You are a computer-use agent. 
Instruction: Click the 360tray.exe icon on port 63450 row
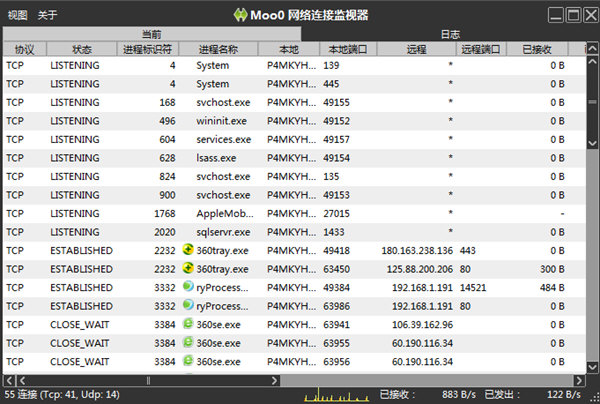pos(187,268)
